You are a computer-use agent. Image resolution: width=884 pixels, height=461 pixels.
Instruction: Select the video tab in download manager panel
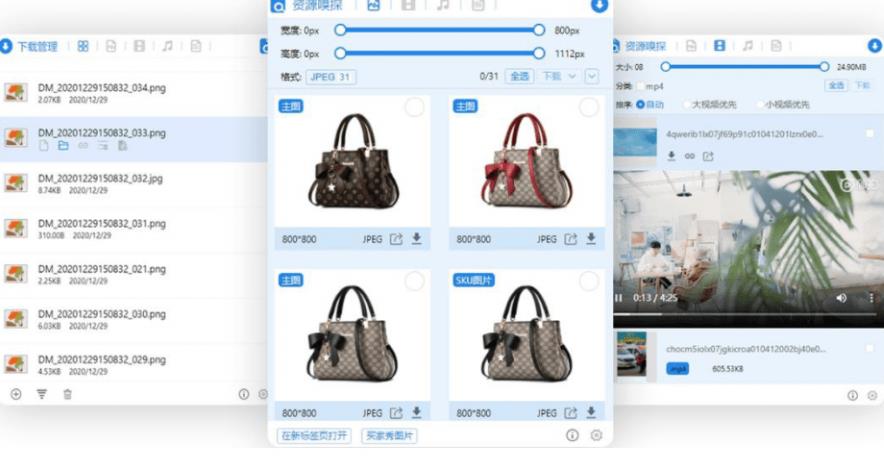coord(139,46)
